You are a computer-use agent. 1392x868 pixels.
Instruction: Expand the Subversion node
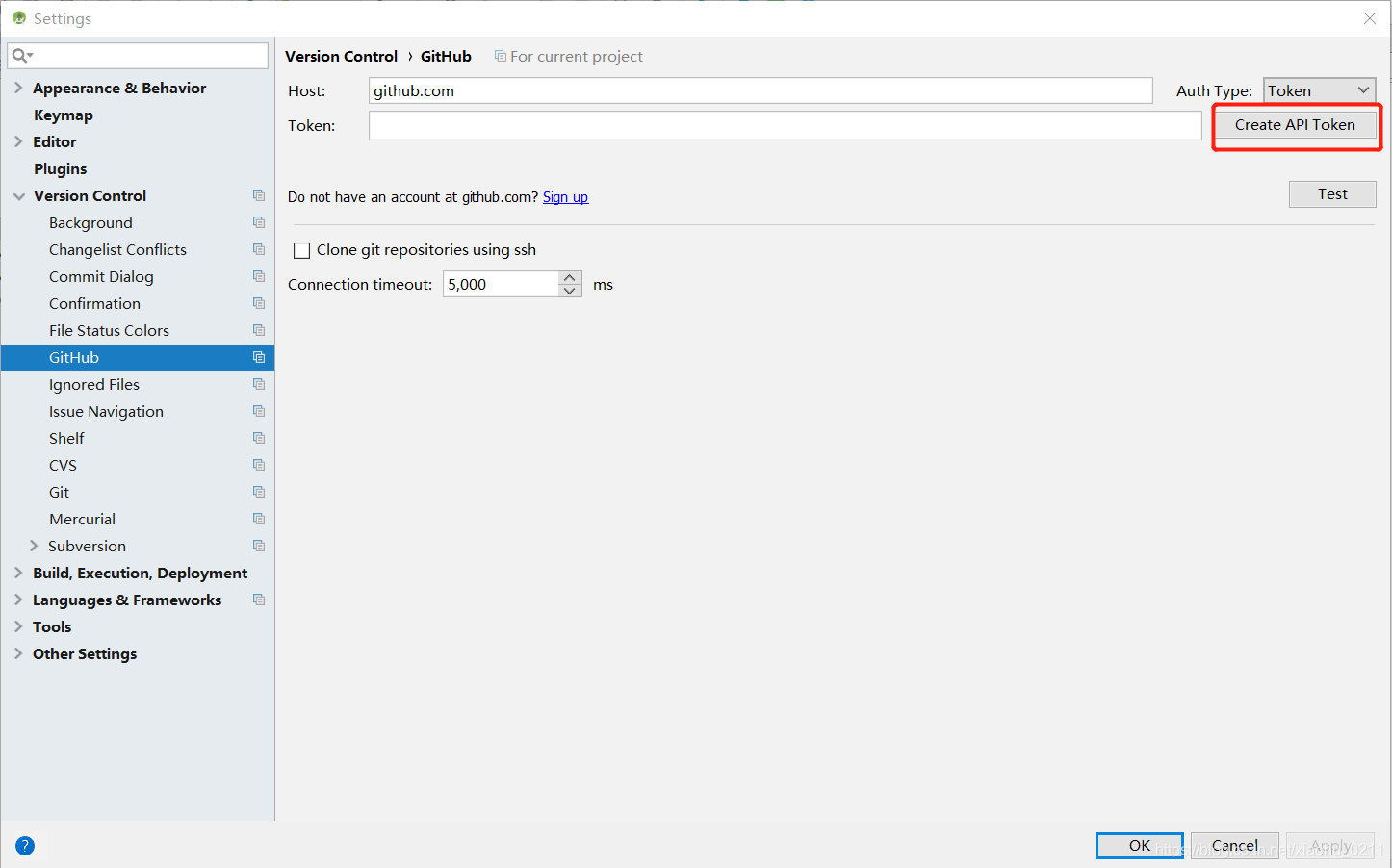click(34, 546)
